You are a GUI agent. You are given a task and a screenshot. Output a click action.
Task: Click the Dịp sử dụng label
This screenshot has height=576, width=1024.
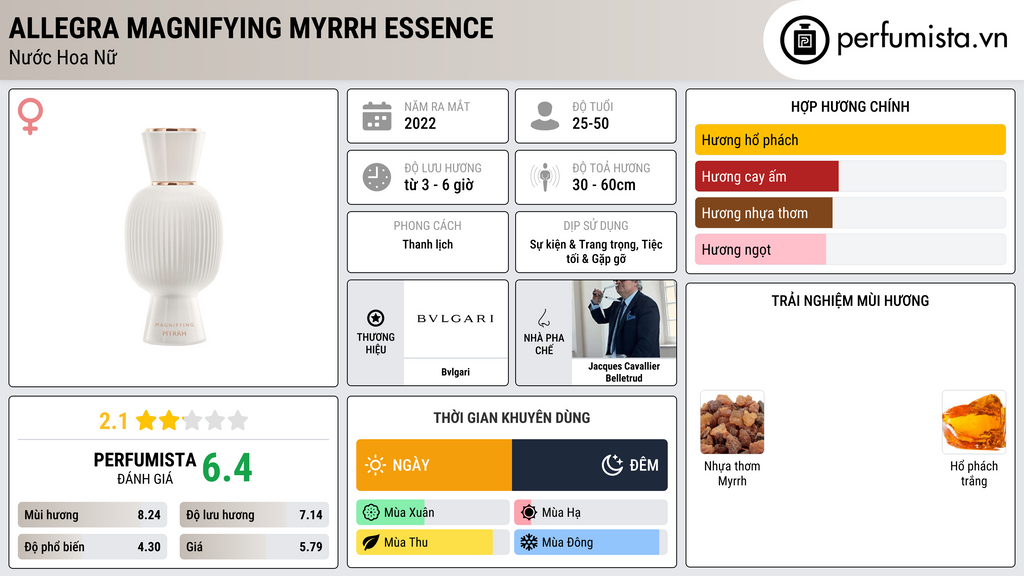[x=596, y=225]
